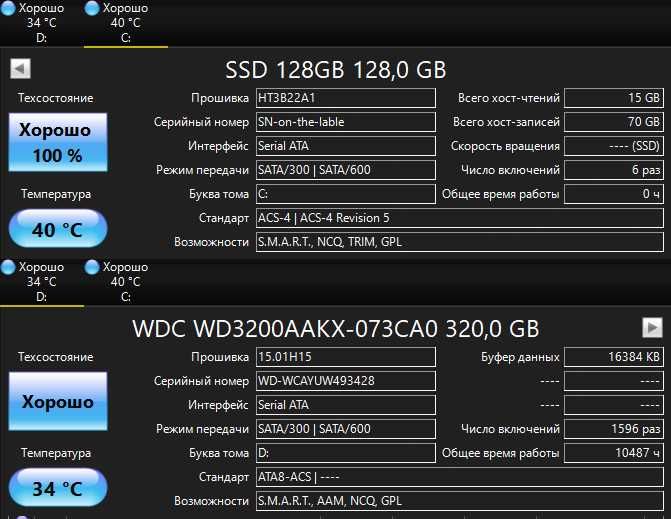
Task: Click the blue status orb on the D: tab above WDC panel
Action: (x=8, y=267)
